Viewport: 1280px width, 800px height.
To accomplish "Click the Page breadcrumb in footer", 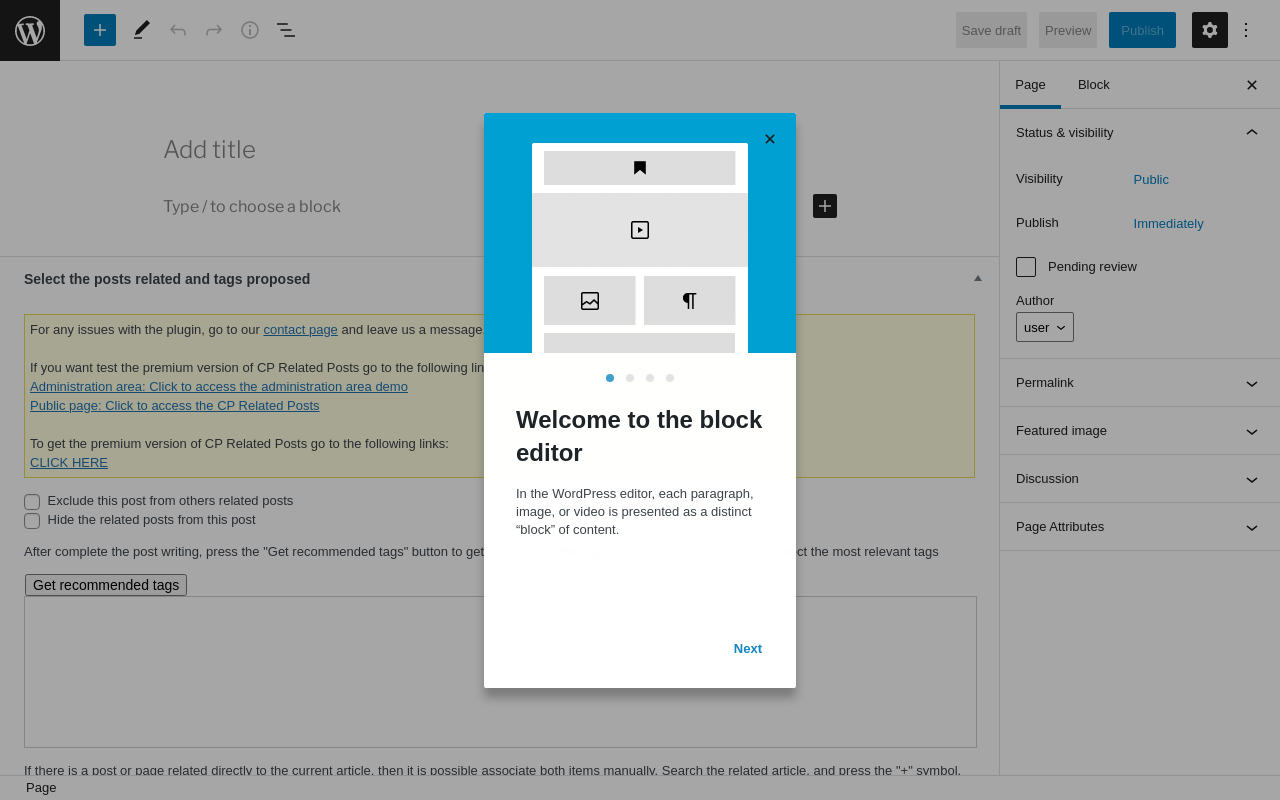I will 41,788.
